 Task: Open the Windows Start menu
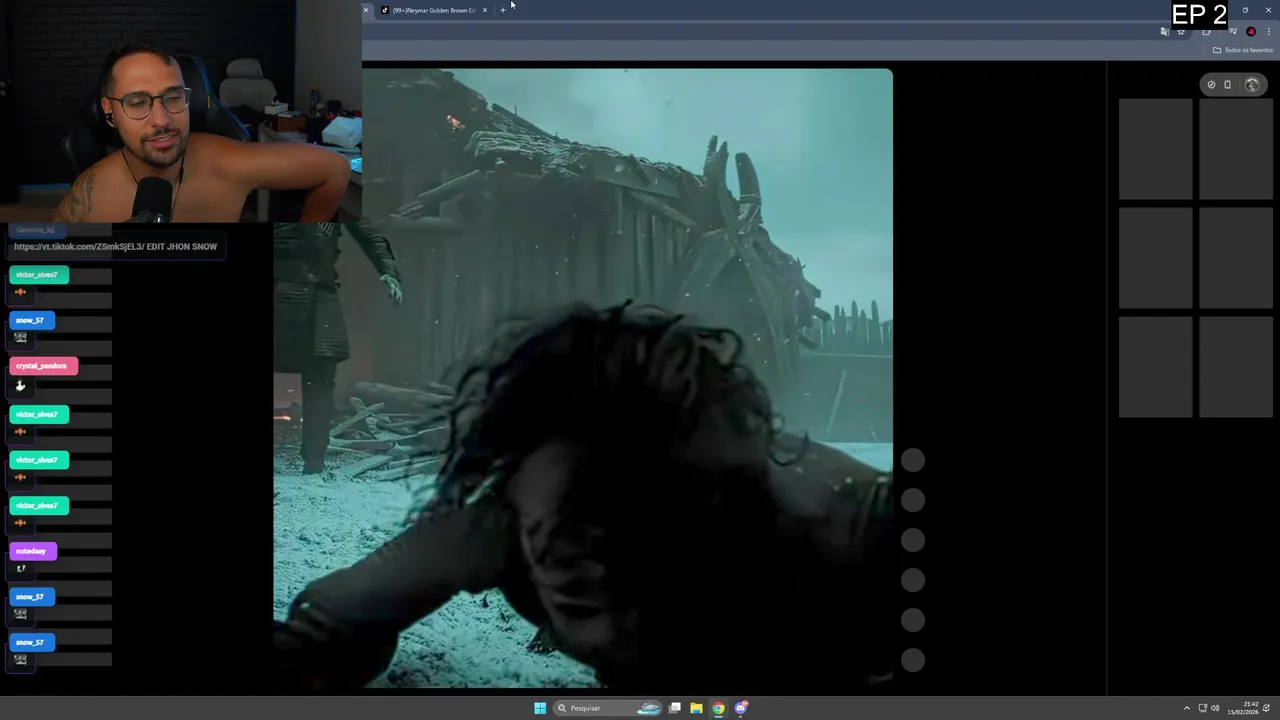click(x=540, y=708)
